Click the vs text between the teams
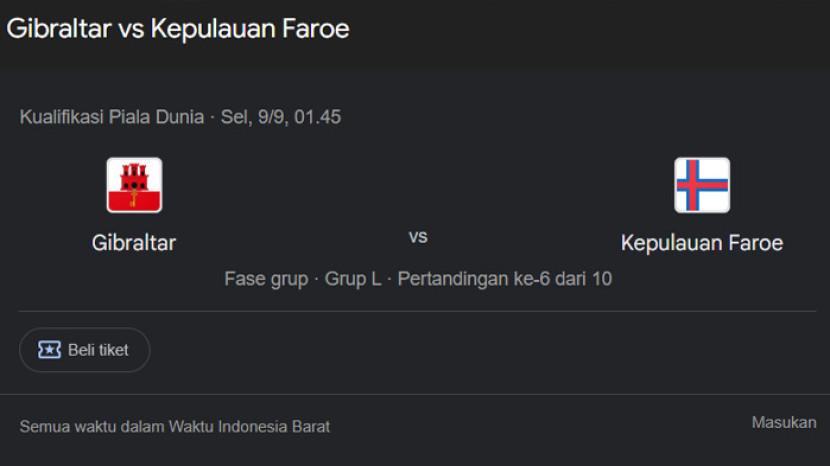The image size is (830, 466). [x=418, y=237]
